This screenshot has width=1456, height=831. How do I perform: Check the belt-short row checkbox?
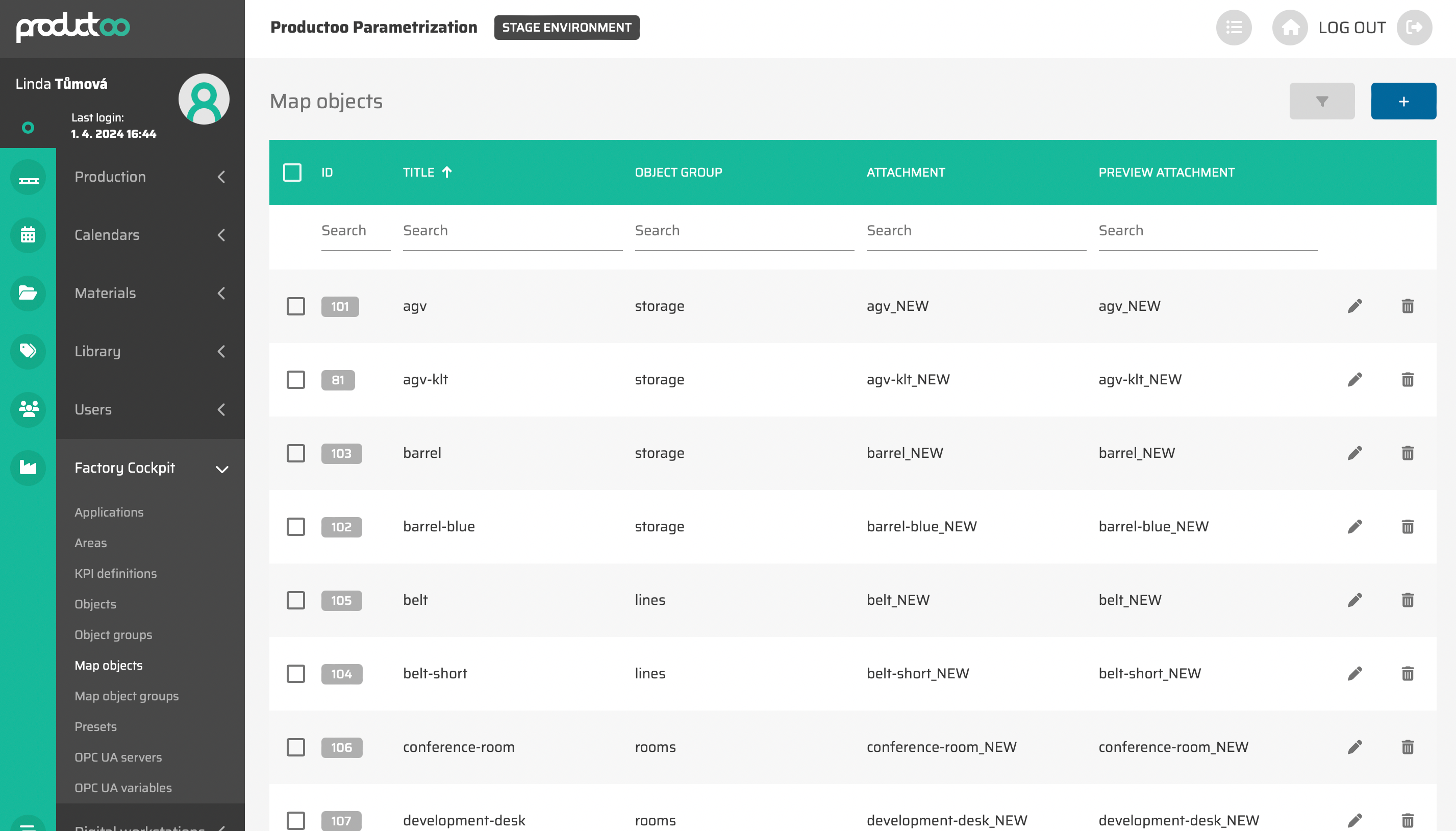click(x=295, y=673)
